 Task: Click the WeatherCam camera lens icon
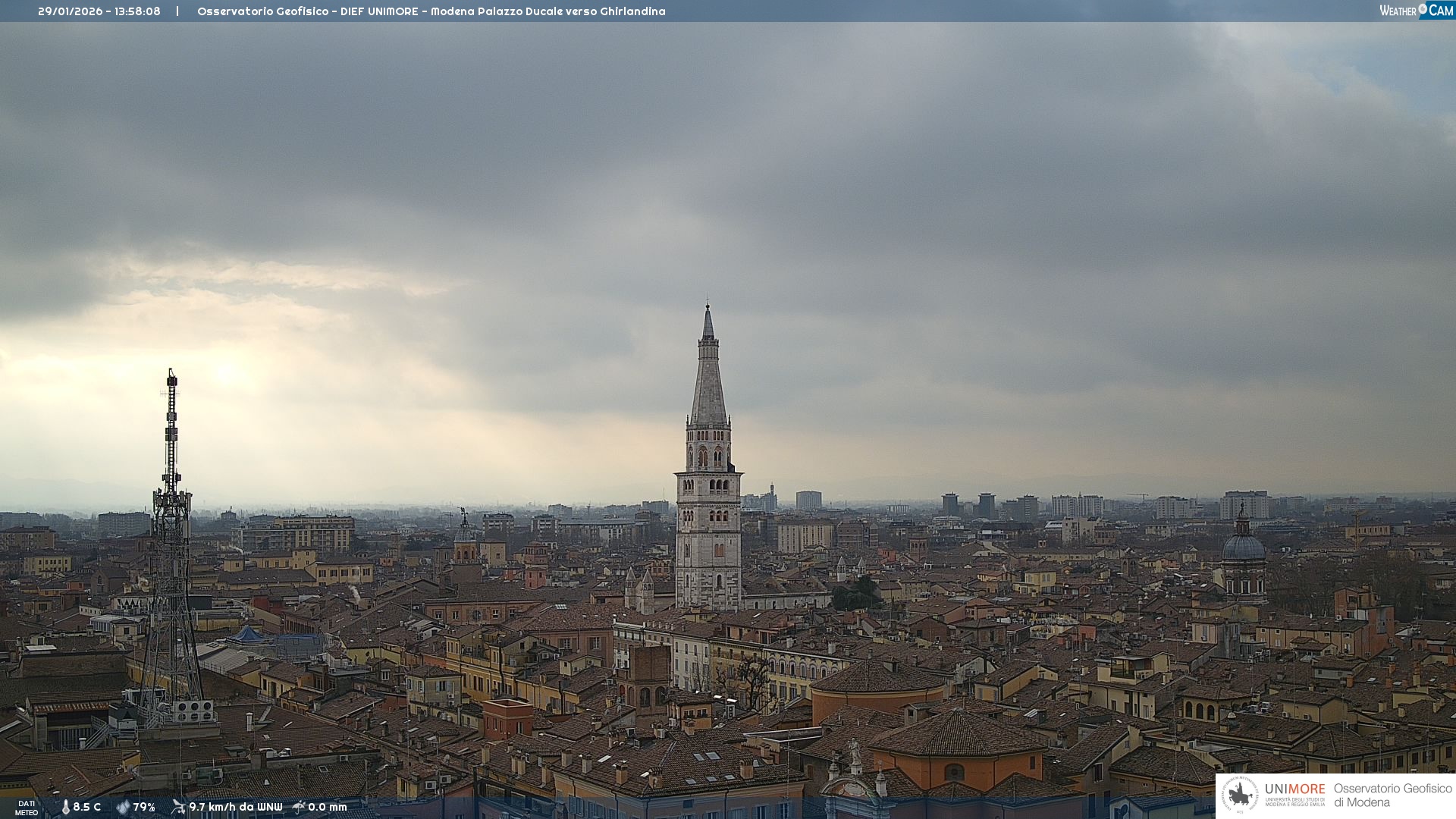pos(1423,8)
